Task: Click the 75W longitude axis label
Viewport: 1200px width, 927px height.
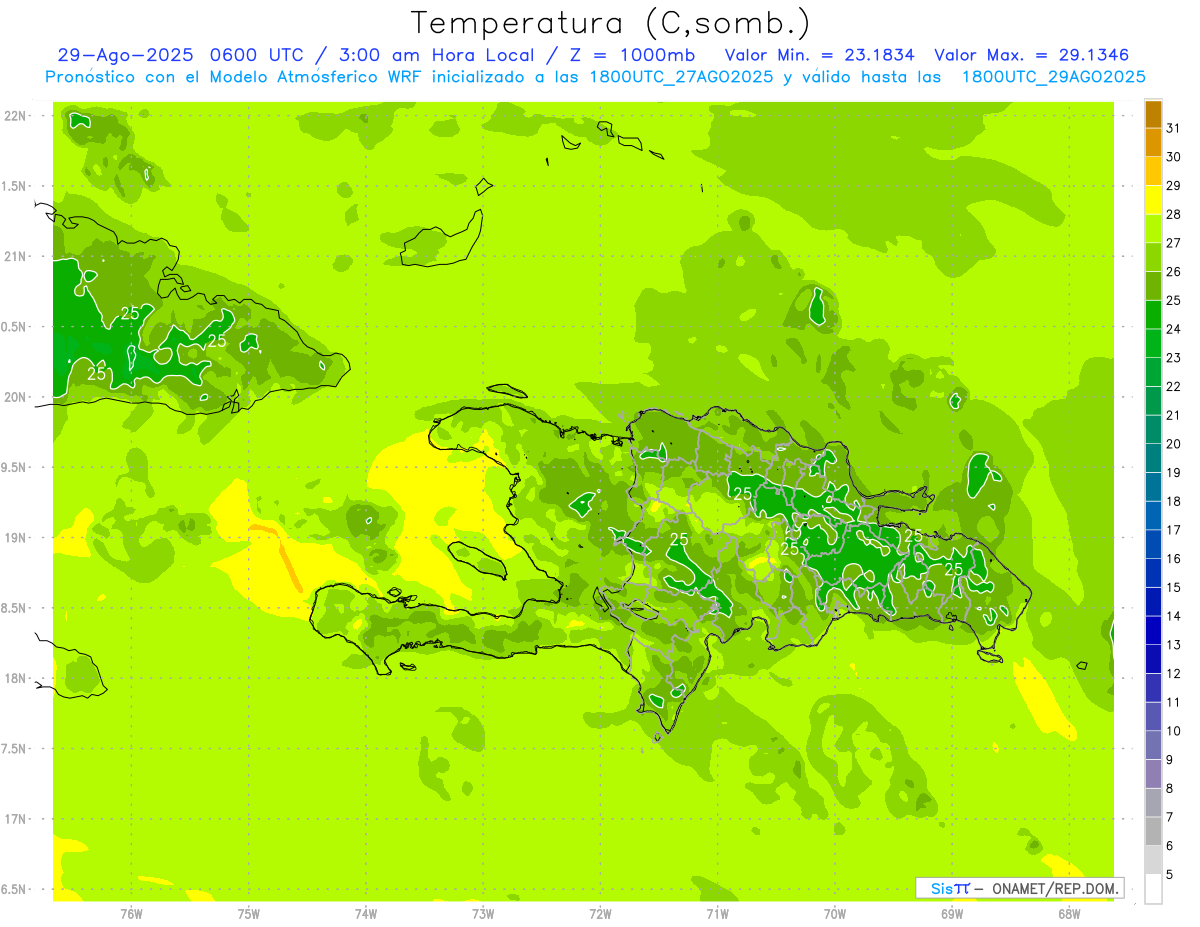Action: [249, 914]
